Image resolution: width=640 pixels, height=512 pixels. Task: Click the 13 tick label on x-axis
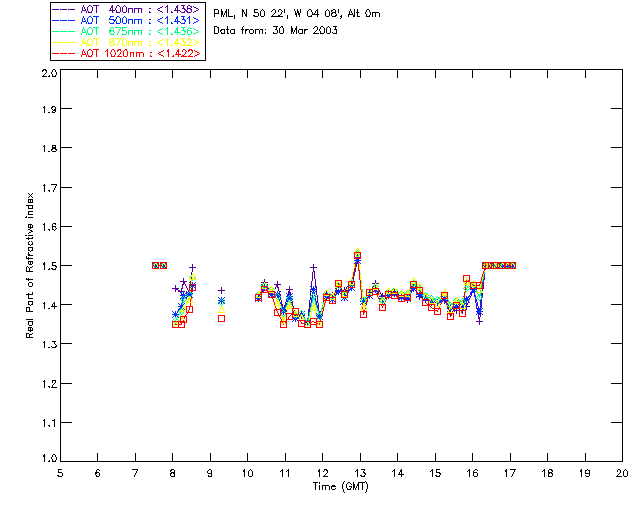(360, 473)
